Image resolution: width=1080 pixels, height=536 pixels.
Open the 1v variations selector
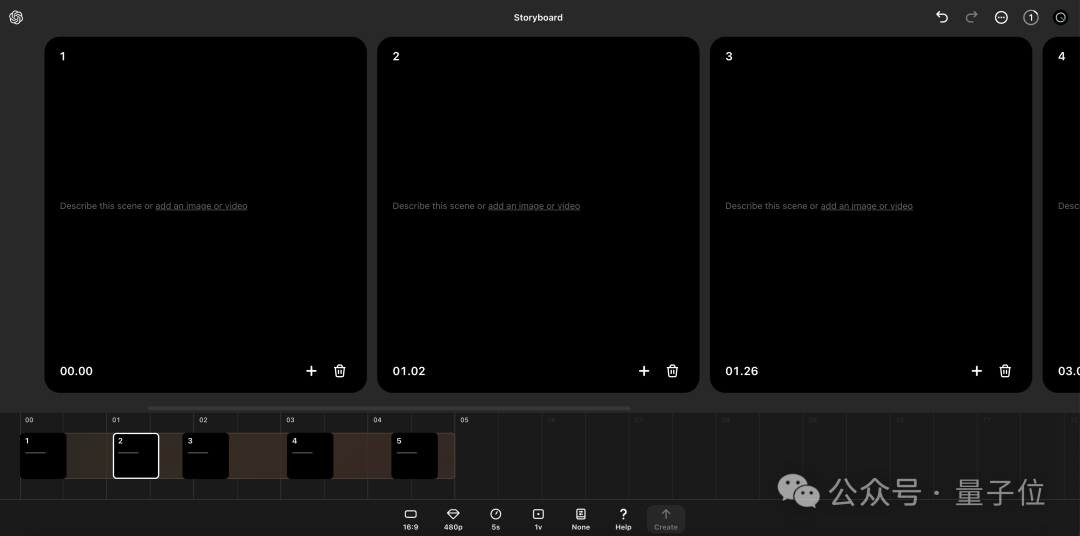(x=538, y=518)
